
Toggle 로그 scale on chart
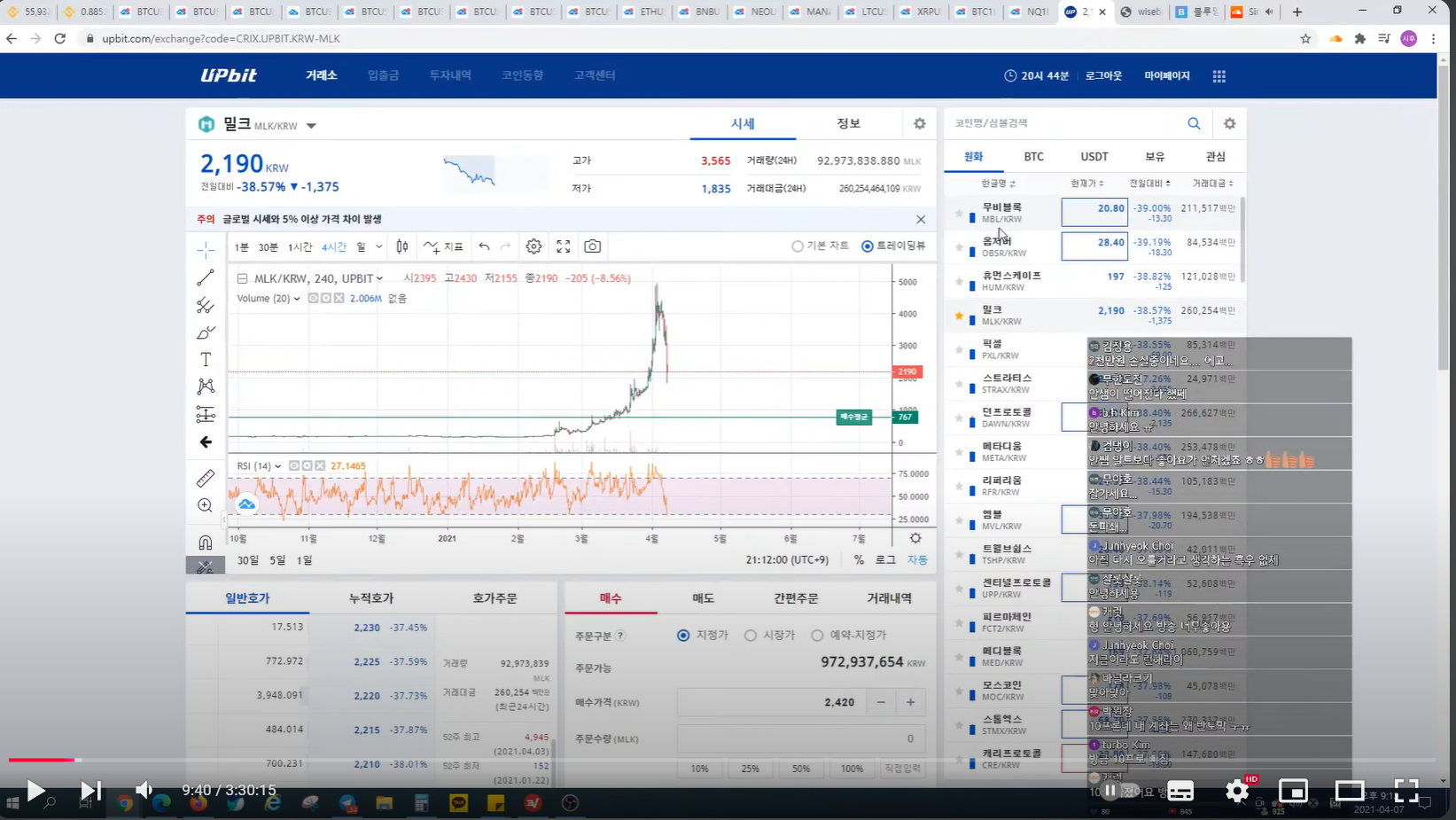[885, 560]
